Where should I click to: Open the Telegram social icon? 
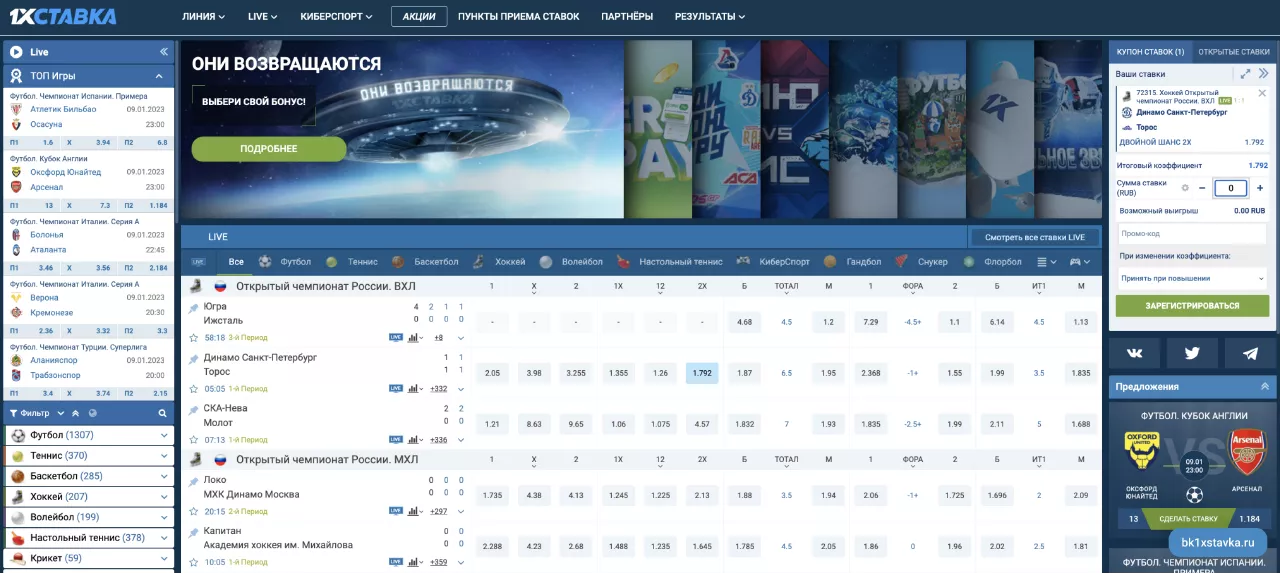1250,353
